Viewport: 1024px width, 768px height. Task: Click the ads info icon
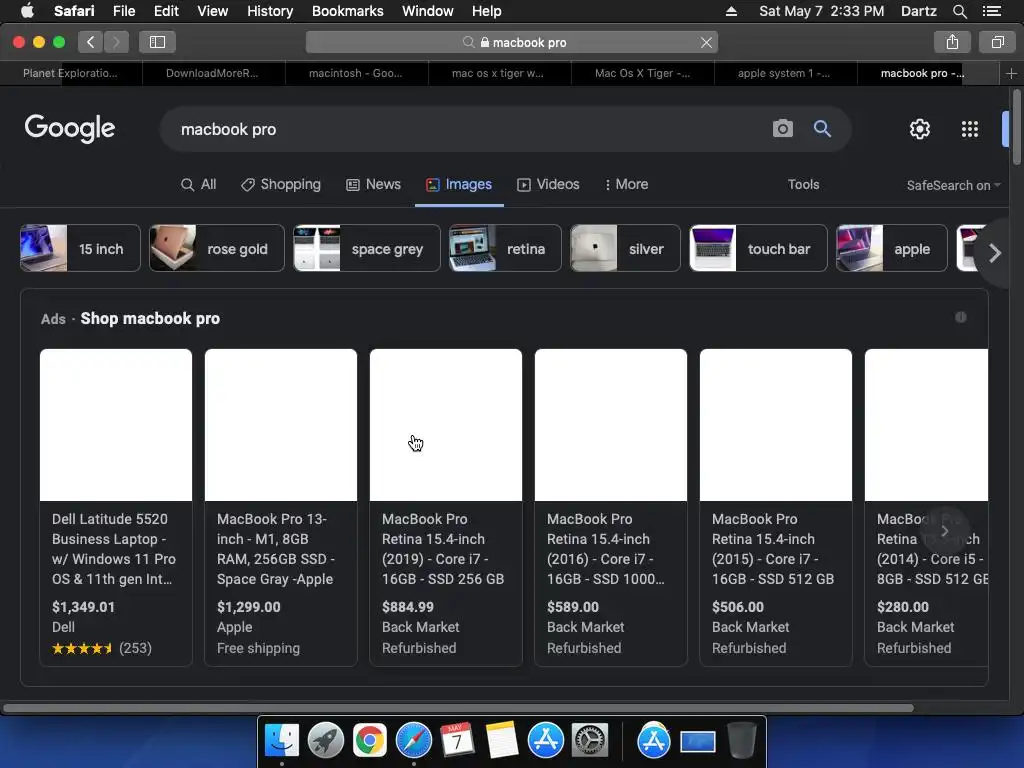tap(961, 317)
